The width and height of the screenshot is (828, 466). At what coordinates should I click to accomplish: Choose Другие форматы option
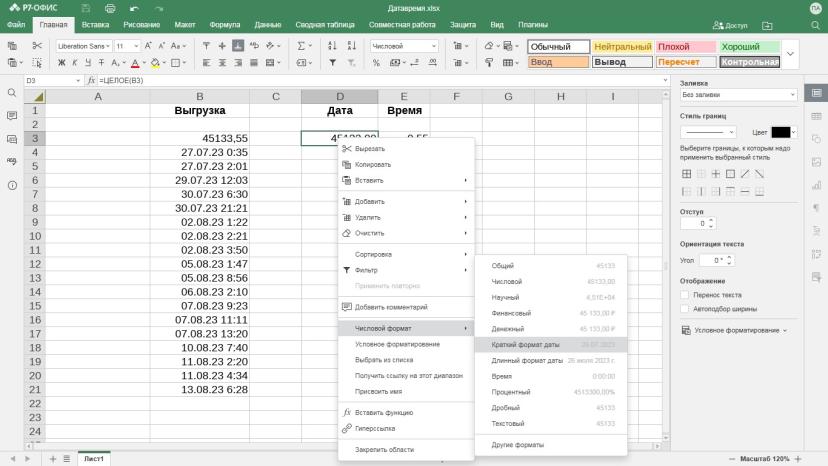tap(551, 445)
